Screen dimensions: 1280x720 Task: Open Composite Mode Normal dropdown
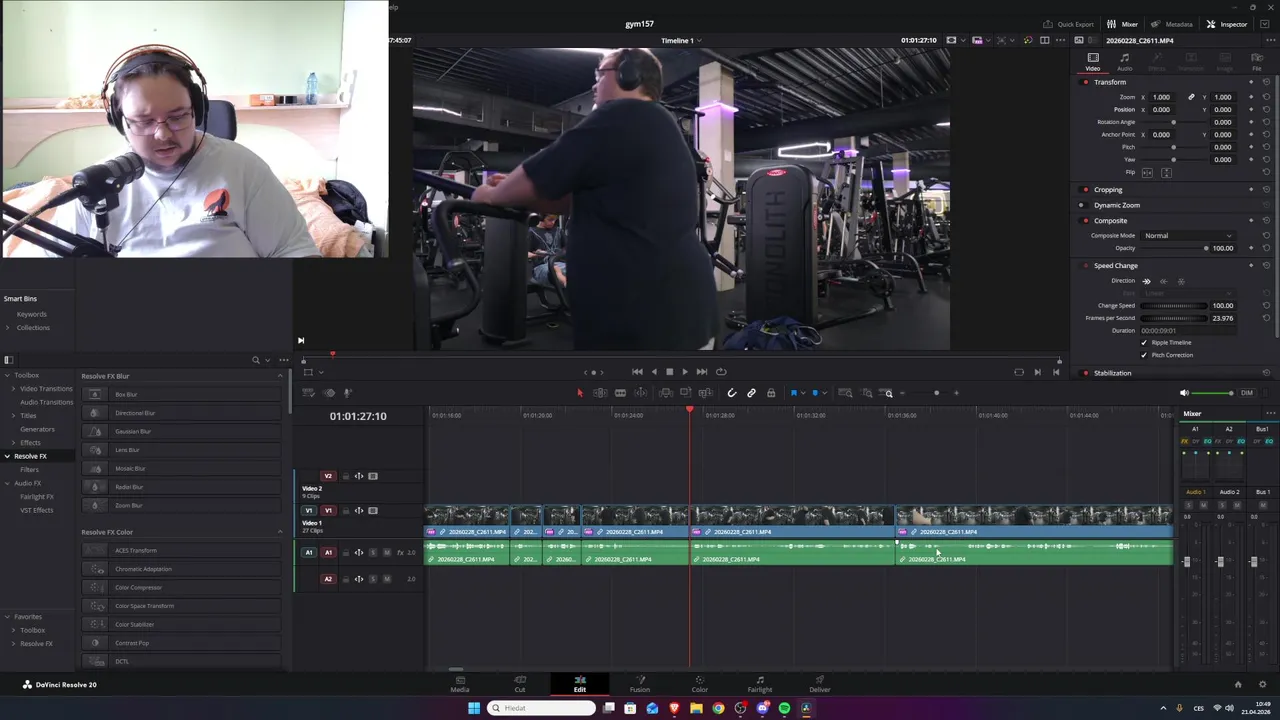(x=1187, y=236)
